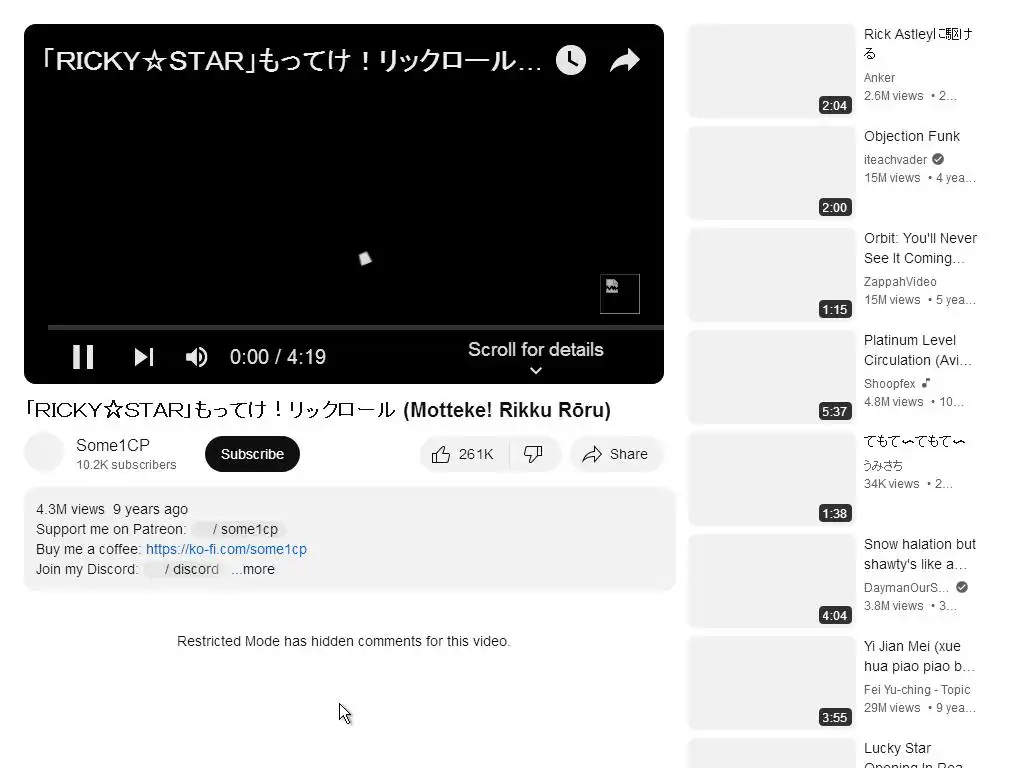The width and height of the screenshot is (1024, 768).
Task: Open the Objection Funk video thumbnail
Action: pyautogui.click(x=772, y=172)
